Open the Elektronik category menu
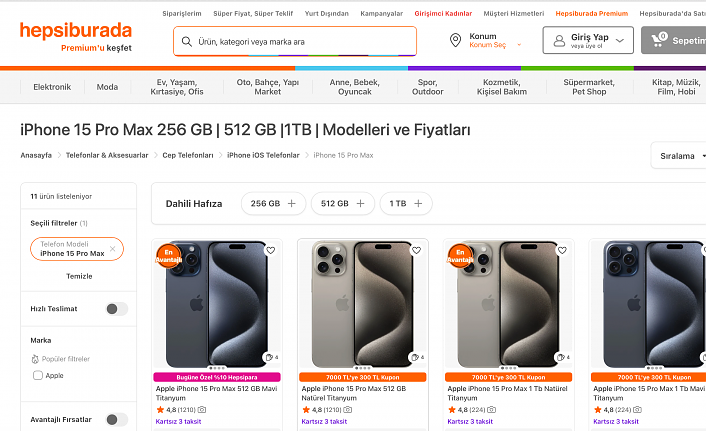706x431 pixels. tap(52, 87)
